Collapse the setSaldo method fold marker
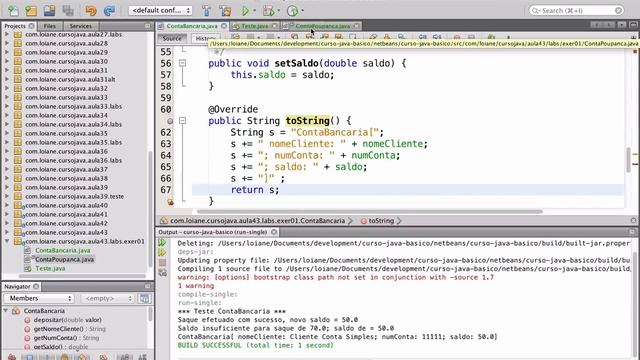This screenshot has width=640, height=360. pos(182,63)
